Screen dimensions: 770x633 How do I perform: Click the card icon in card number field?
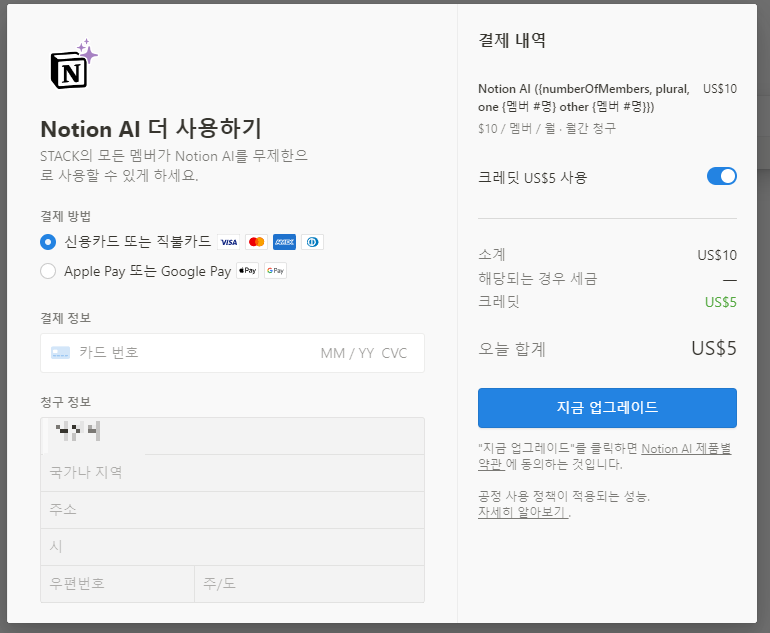pyautogui.click(x=60, y=353)
